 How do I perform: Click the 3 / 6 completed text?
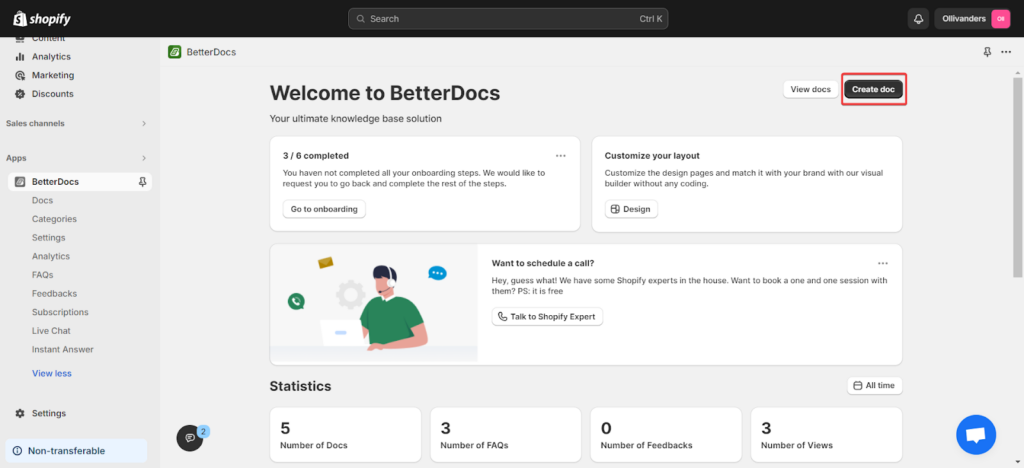pyautogui.click(x=315, y=156)
